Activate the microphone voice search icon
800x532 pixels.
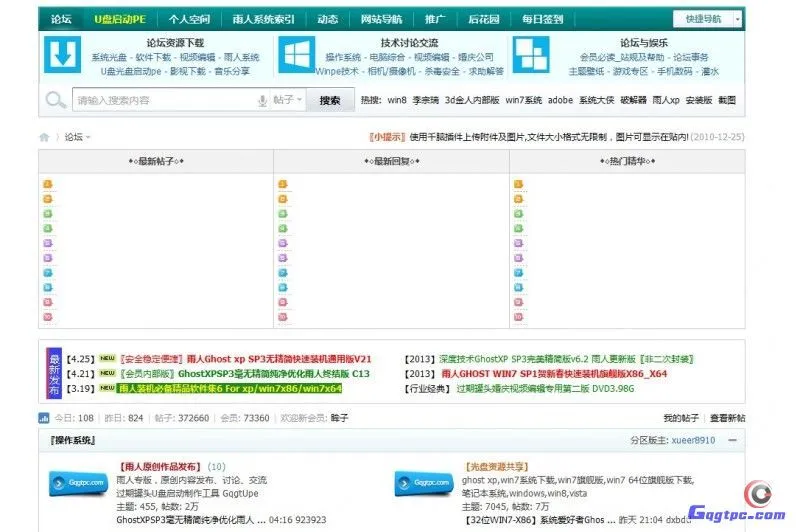[x=262, y=100]
